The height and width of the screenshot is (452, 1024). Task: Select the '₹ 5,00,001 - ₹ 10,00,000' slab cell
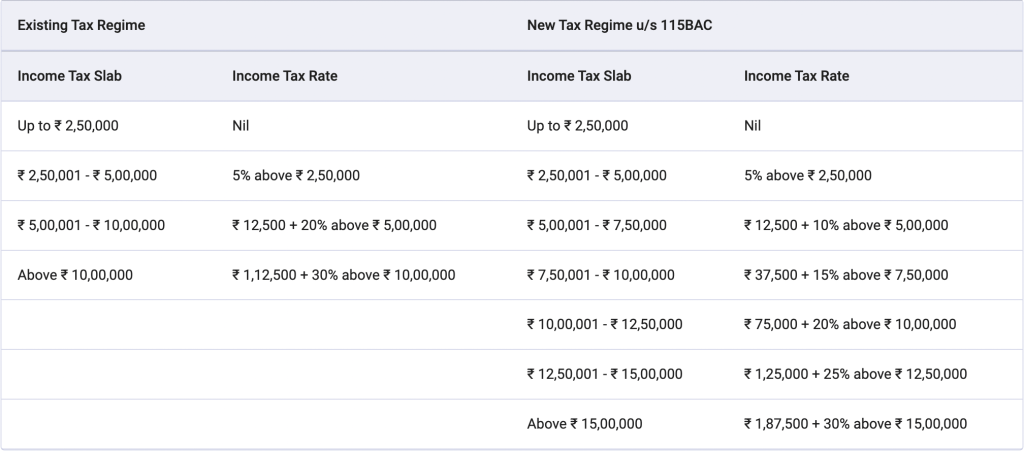click(91, 225)
